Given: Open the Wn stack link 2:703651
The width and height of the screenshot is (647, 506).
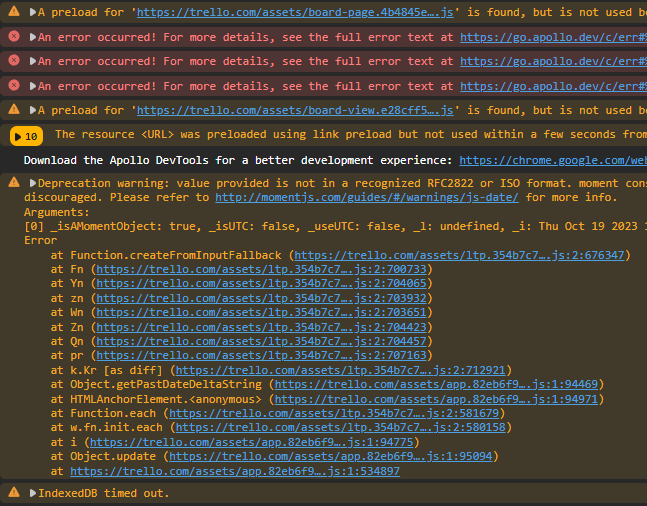Looking at the screenshot, I should 261,312.
